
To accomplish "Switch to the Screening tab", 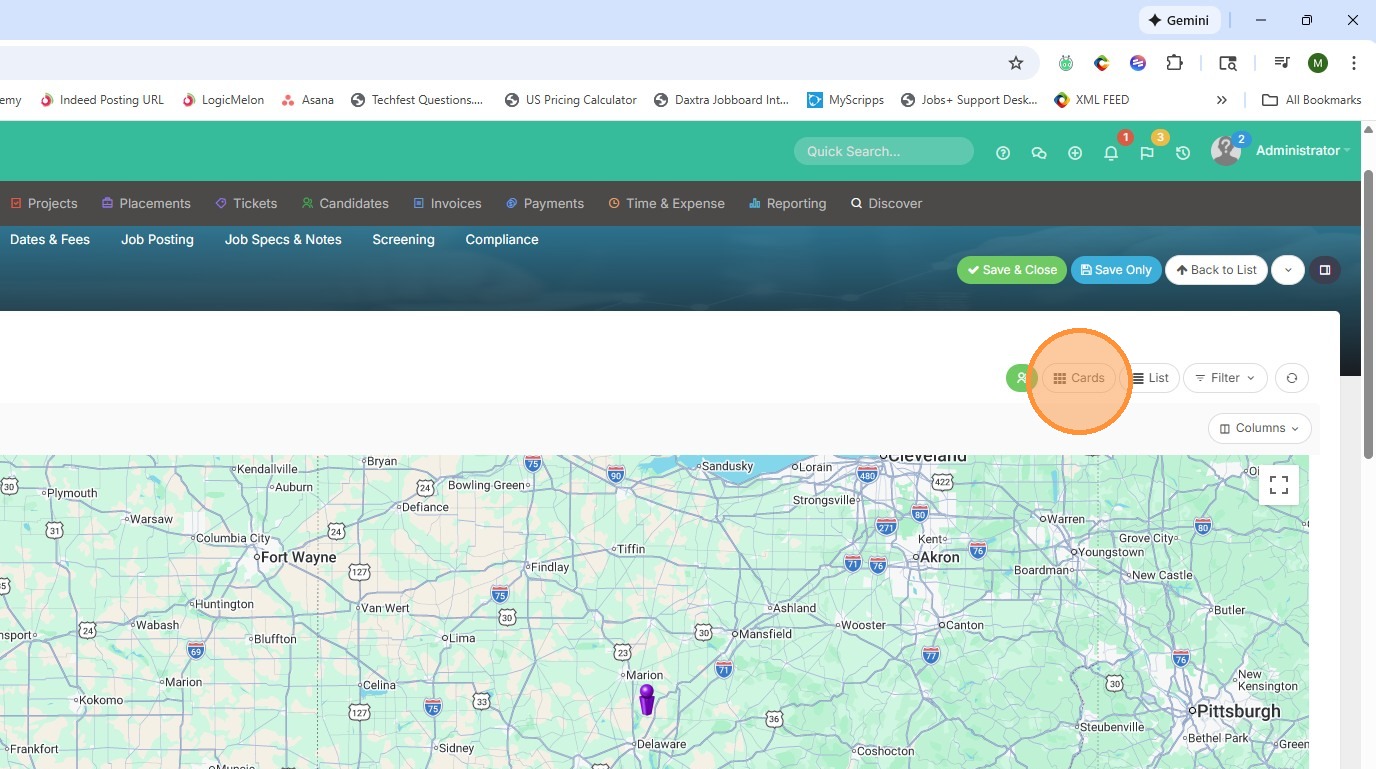I will pyautogui.click(x=403, y=240).
